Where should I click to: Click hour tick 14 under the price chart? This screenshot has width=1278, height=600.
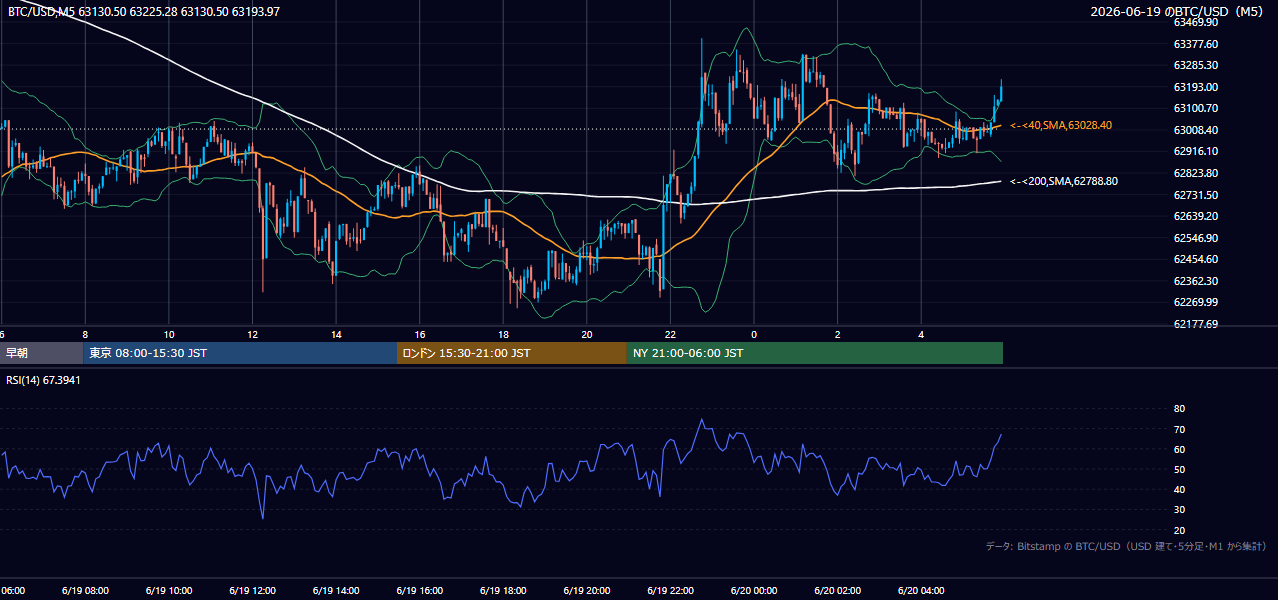click(337, 334)
